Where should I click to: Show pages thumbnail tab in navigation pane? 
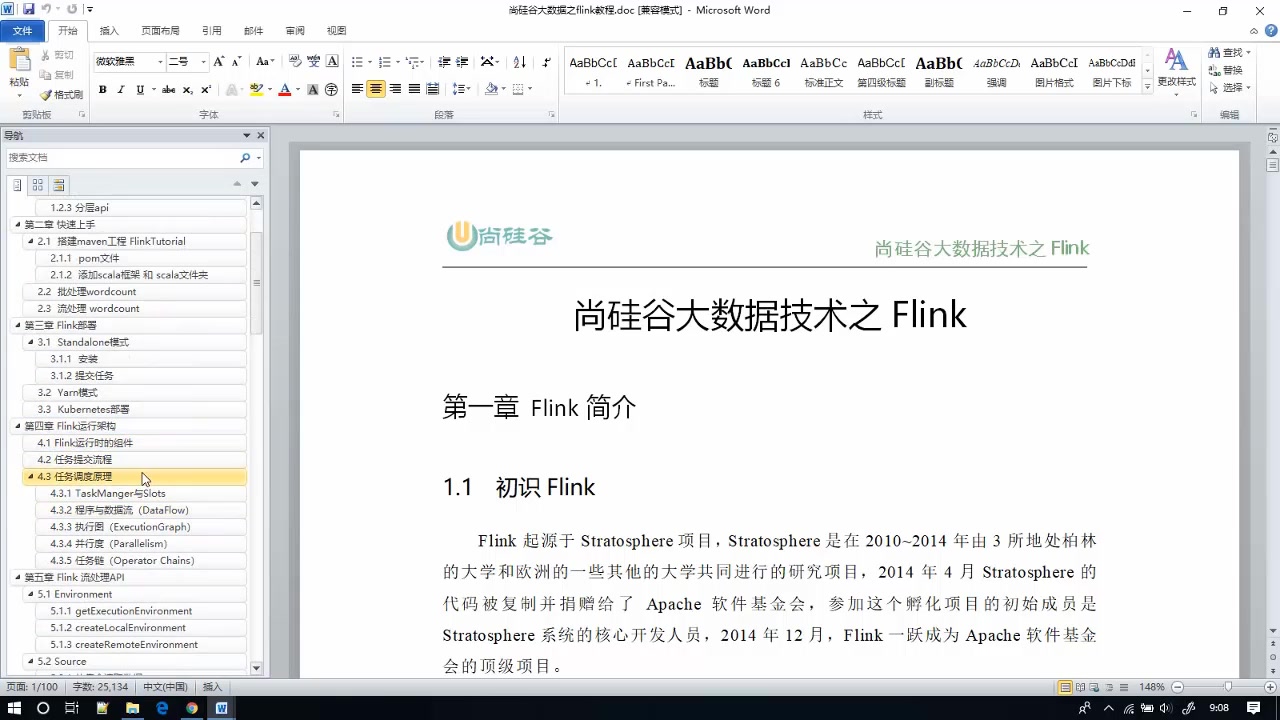[x=38, y=185]
